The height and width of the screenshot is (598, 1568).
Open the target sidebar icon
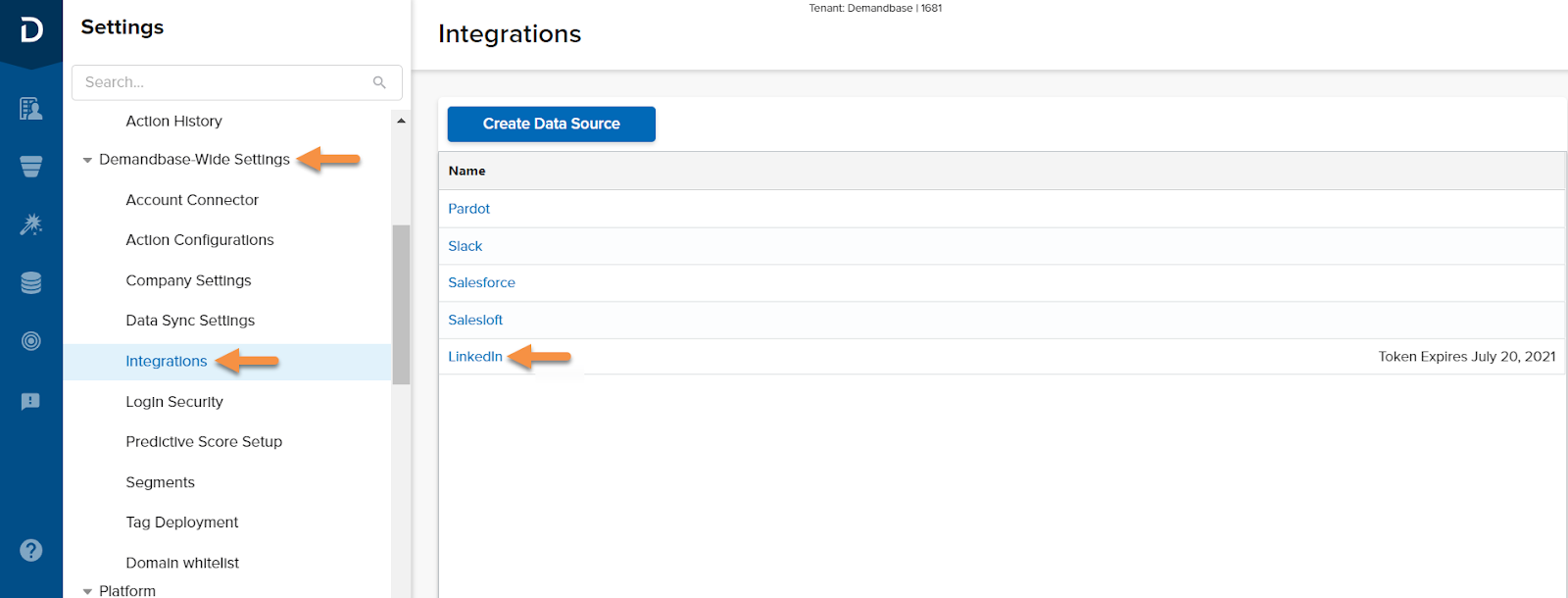point(31,341)
